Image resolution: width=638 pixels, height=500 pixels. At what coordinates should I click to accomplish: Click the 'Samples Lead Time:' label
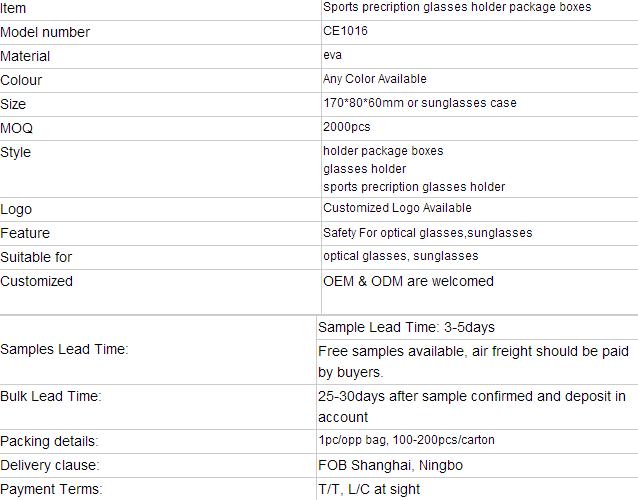point(64,349)
